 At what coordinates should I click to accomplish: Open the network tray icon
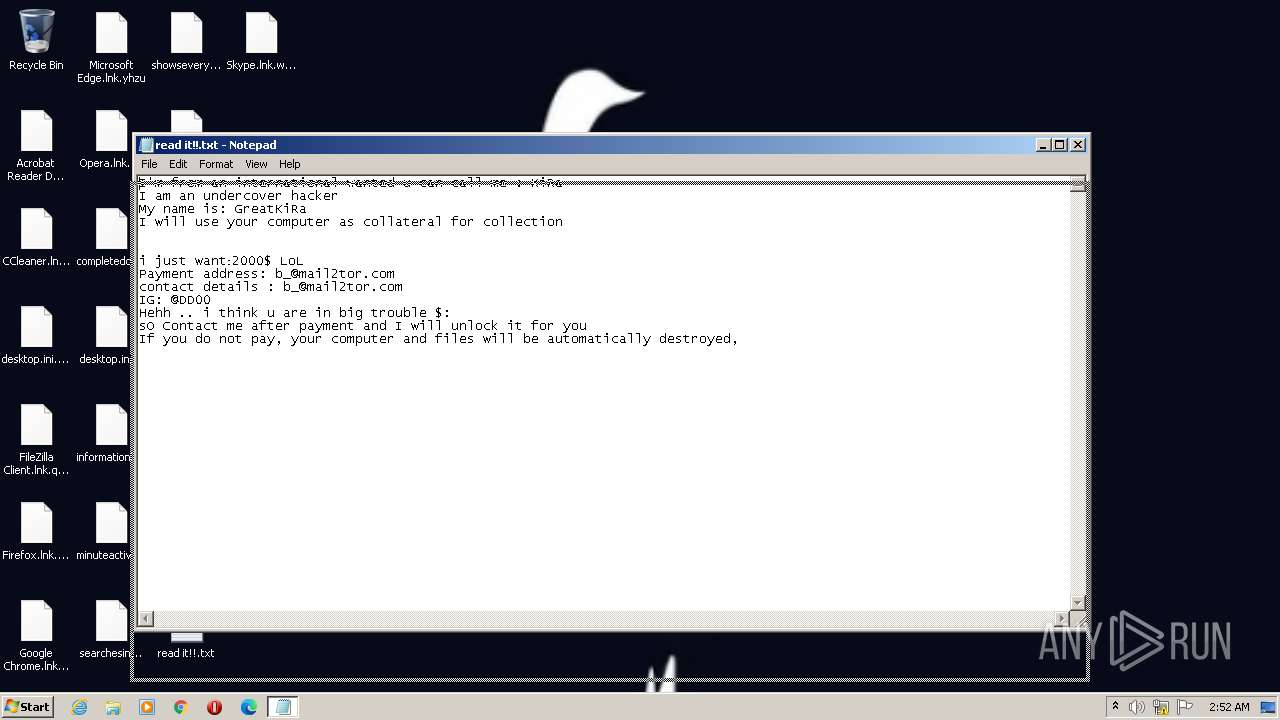1161,707
